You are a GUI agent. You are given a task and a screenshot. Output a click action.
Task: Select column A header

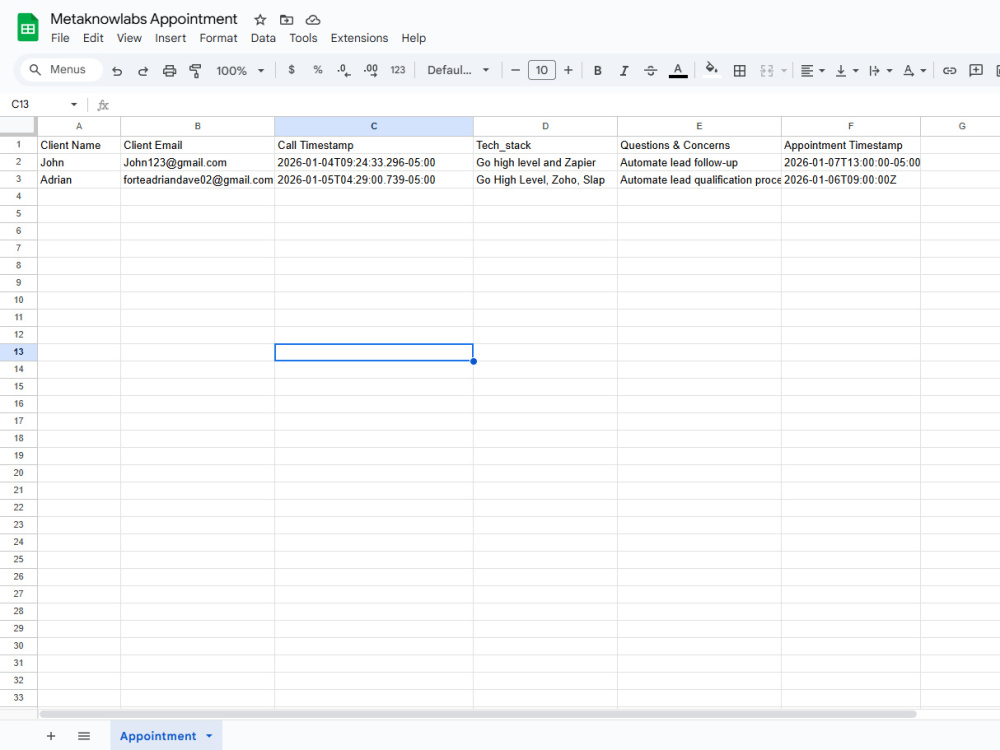(79, 126)
